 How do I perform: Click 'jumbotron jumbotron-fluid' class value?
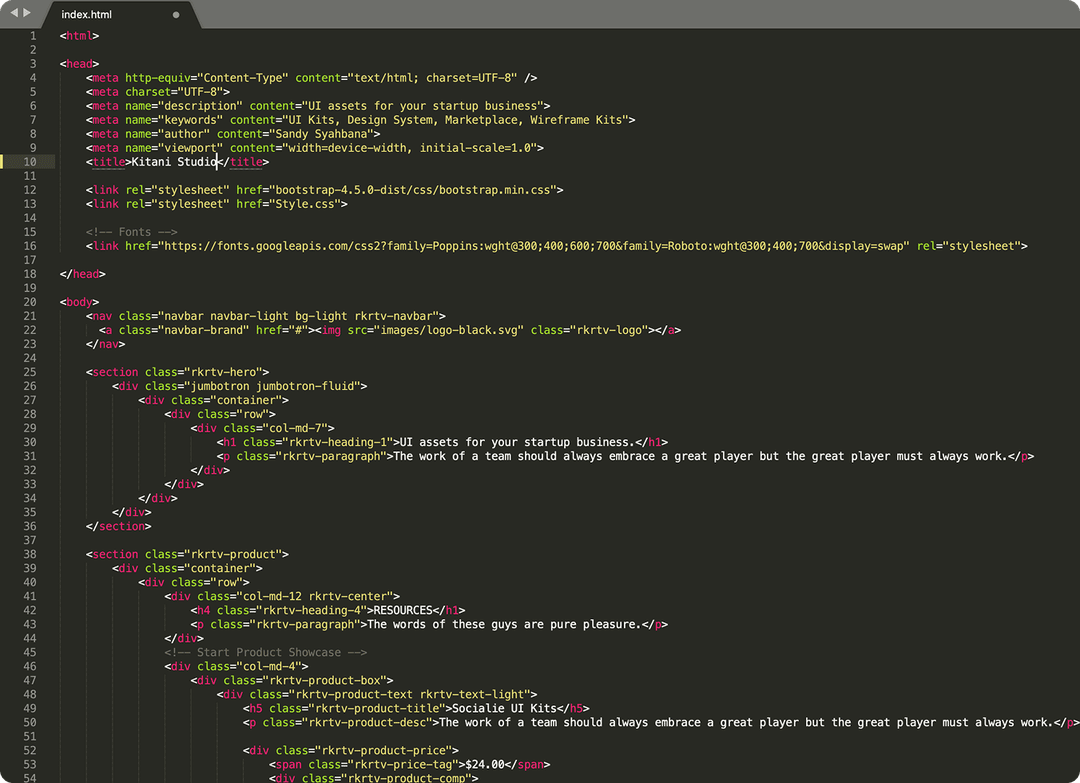point(272,386)
